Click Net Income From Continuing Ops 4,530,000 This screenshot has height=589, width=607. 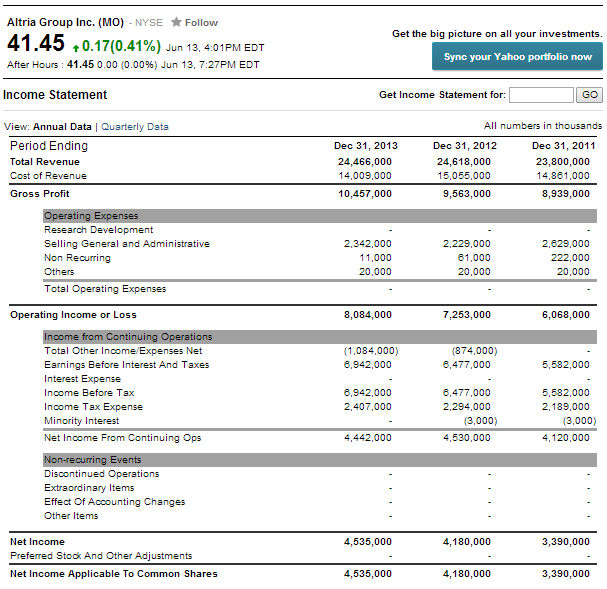click(467, 438)
